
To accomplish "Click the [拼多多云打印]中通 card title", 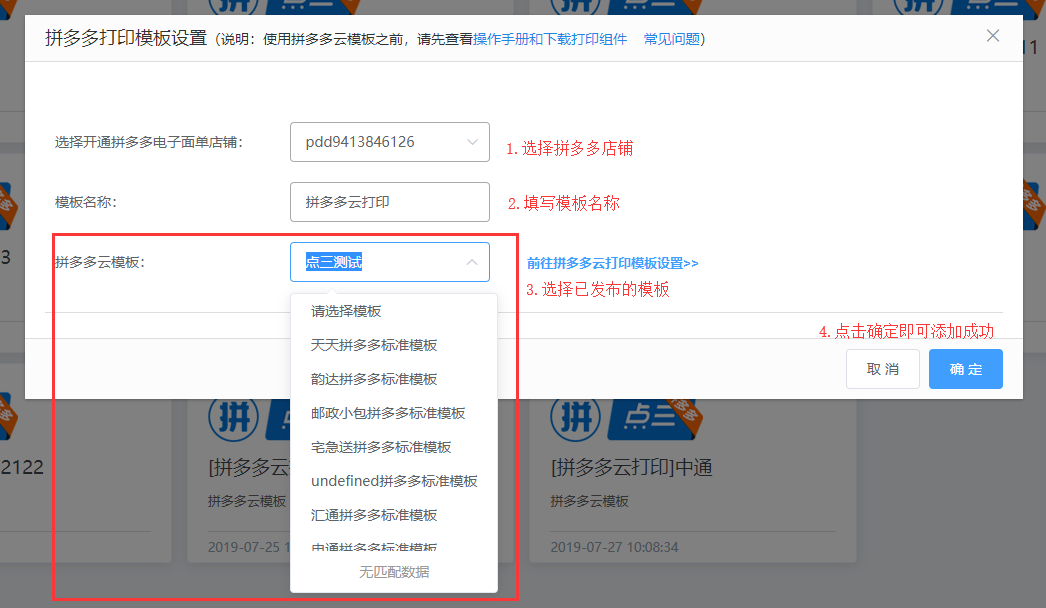I will tap(632, 468).
